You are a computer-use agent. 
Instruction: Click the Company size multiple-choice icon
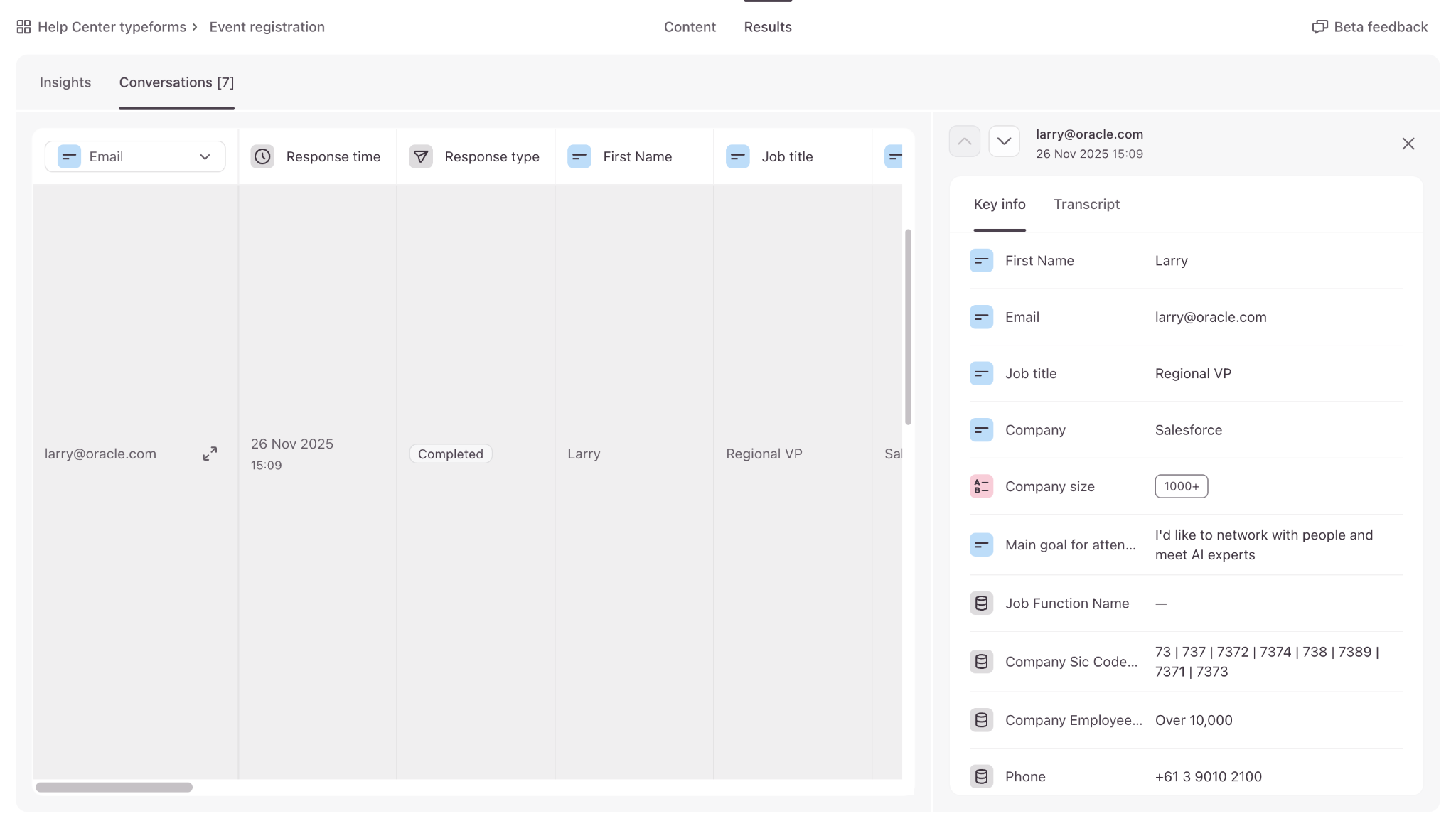point(981,486)
